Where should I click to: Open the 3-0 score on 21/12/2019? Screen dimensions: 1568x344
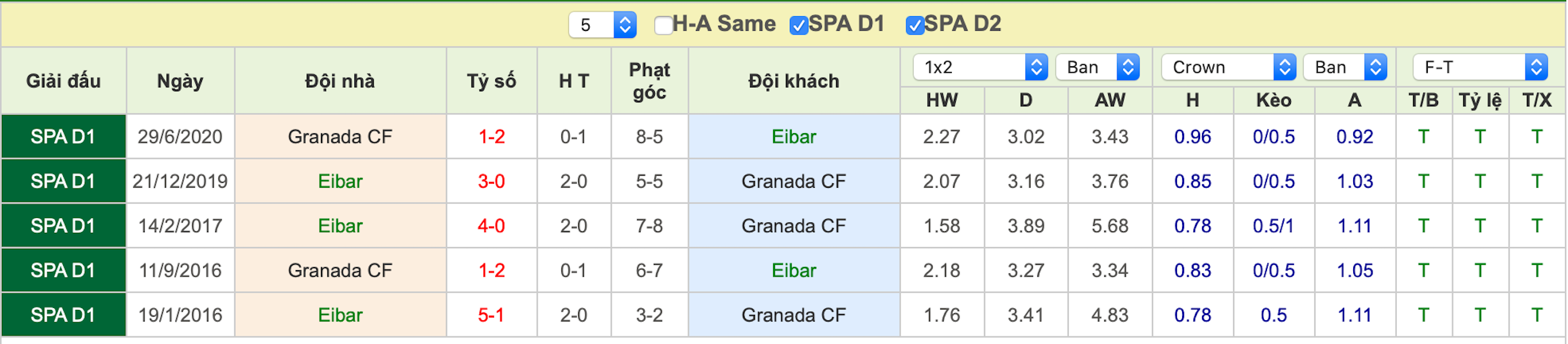[x=491, y=181]
